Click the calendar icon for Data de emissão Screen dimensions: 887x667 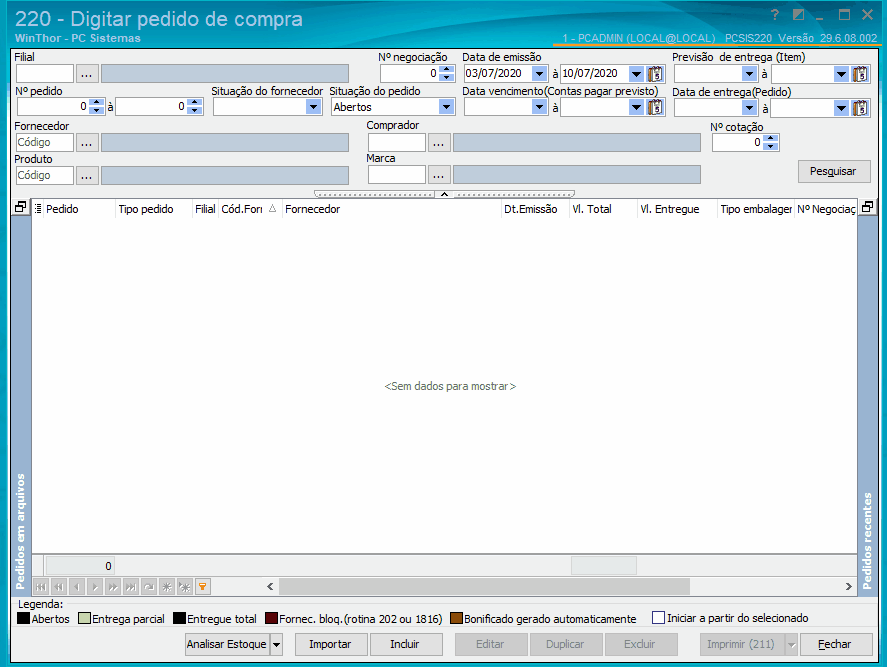(656, 74)
